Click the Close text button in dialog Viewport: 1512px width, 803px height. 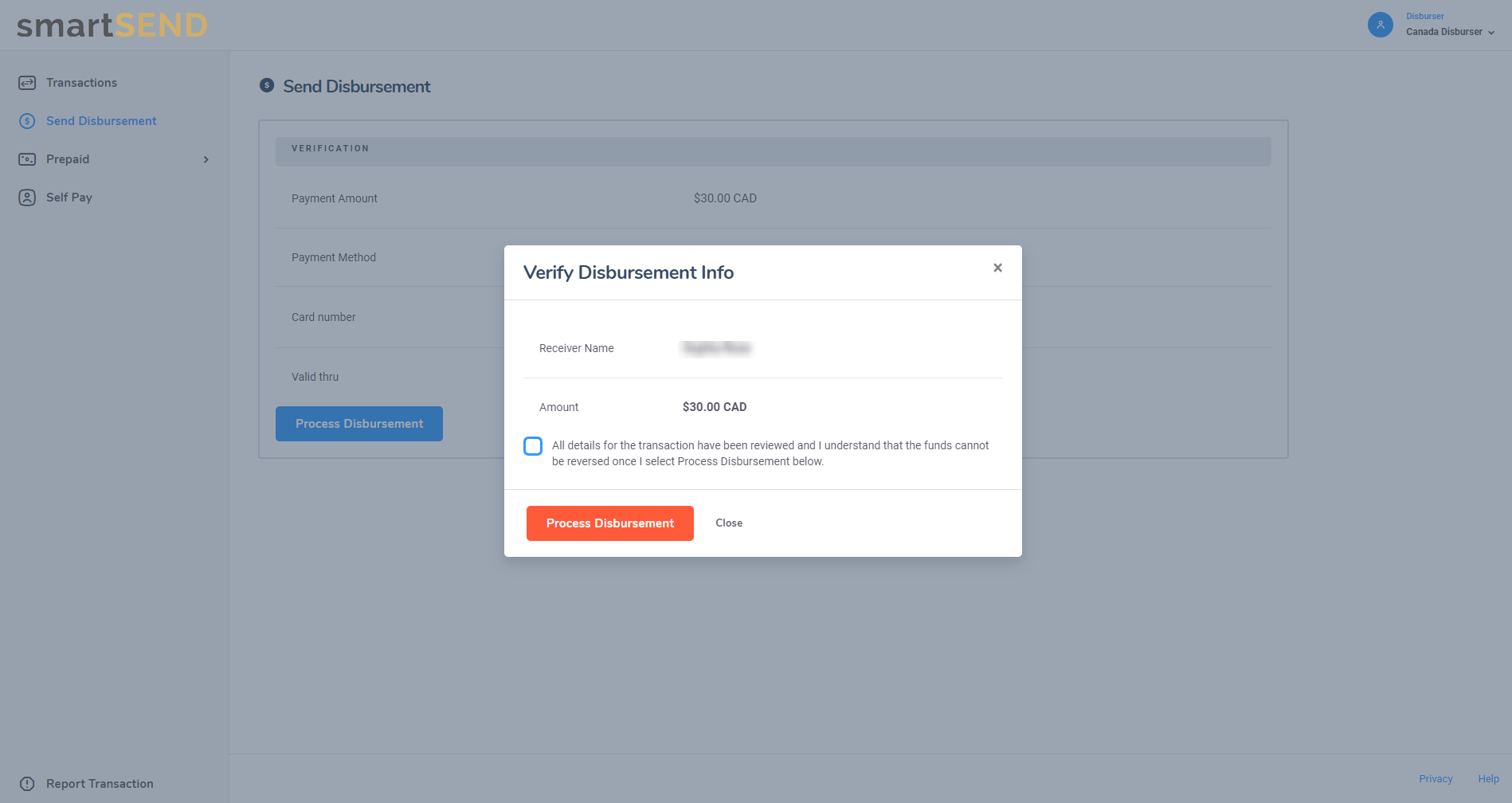click(728, 523)
